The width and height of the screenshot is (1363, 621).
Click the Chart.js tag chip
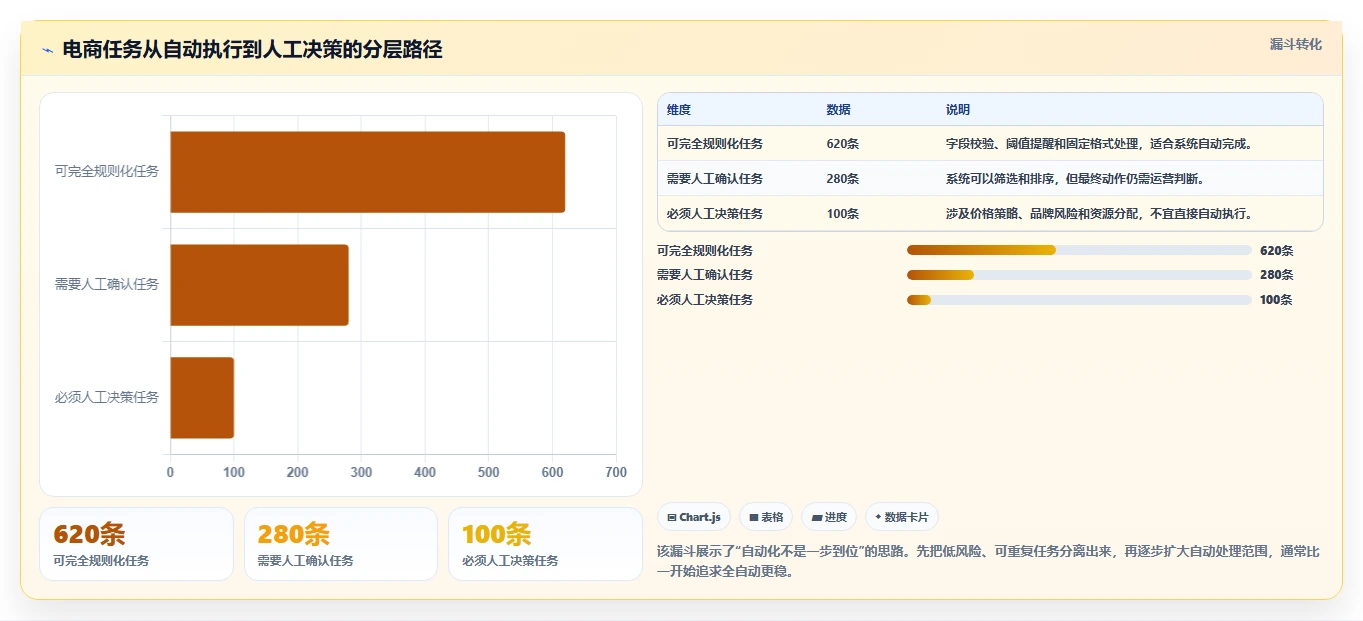pyautogui.click(x=694, y=517)
